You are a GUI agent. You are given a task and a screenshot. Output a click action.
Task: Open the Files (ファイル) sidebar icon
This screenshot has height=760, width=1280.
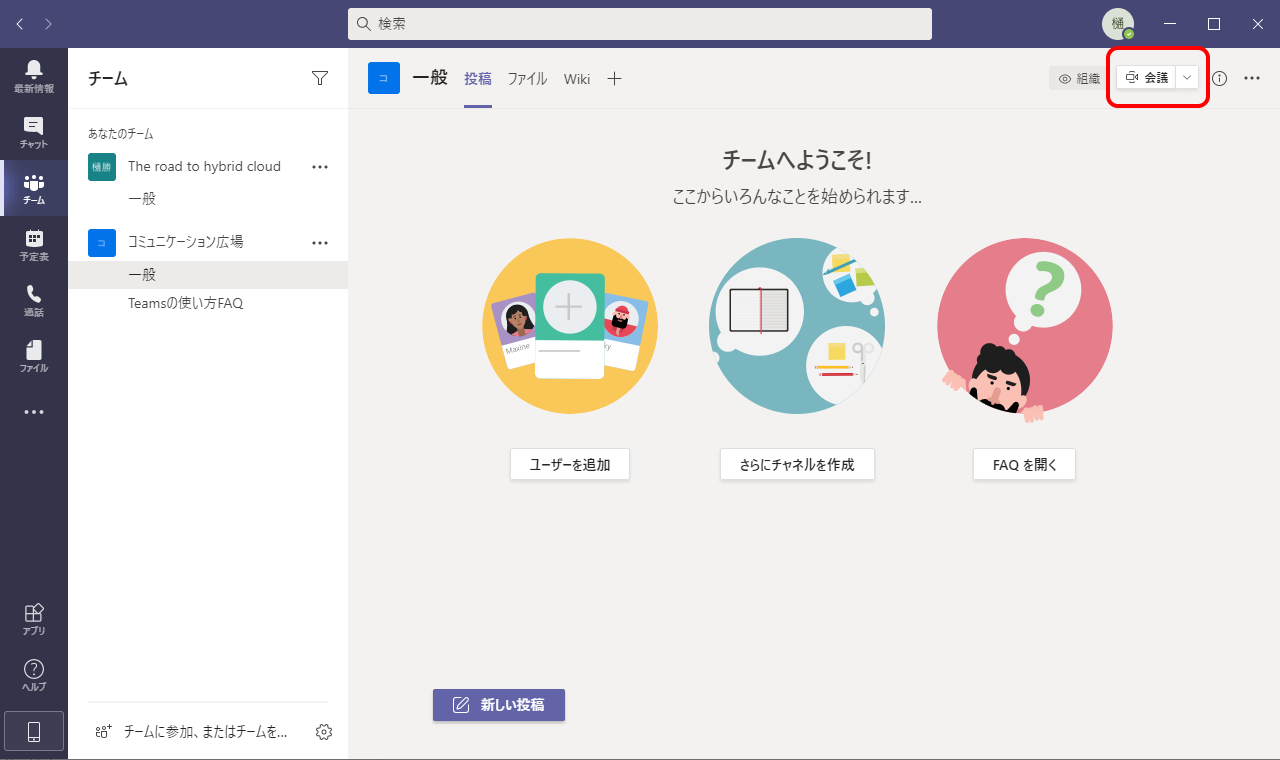(34, 356)
